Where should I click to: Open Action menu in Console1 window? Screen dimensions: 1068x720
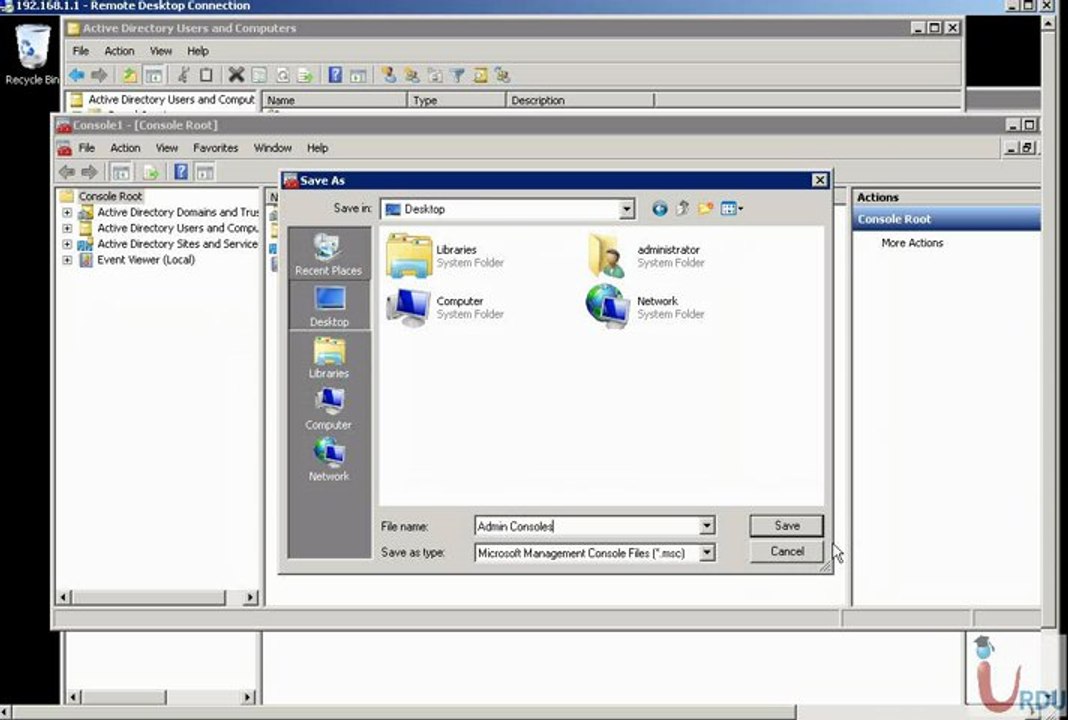pos(125,148)
